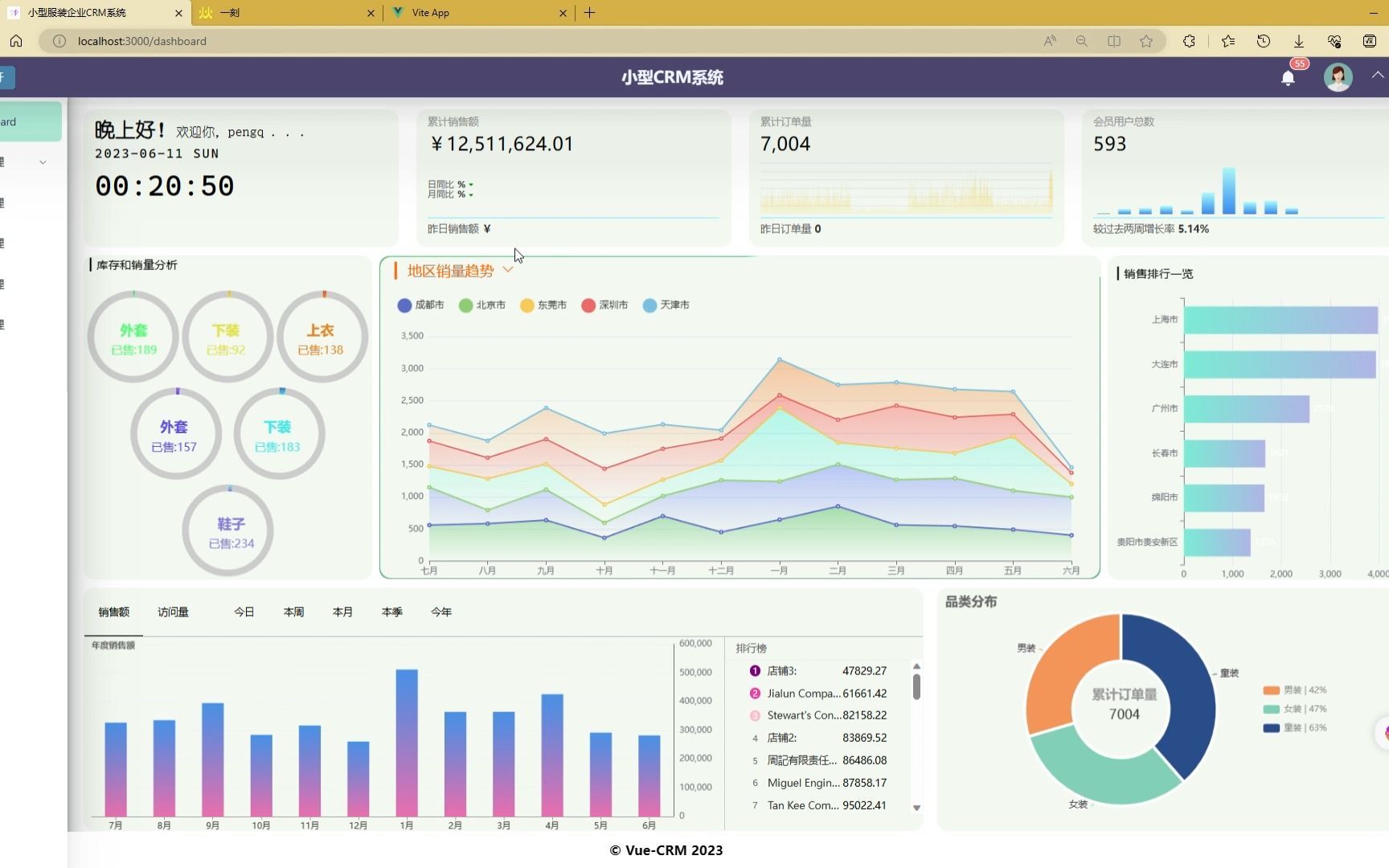Collapse the header using the top-right up chevron
The image size is (1389, 868).
point(1378,75)
